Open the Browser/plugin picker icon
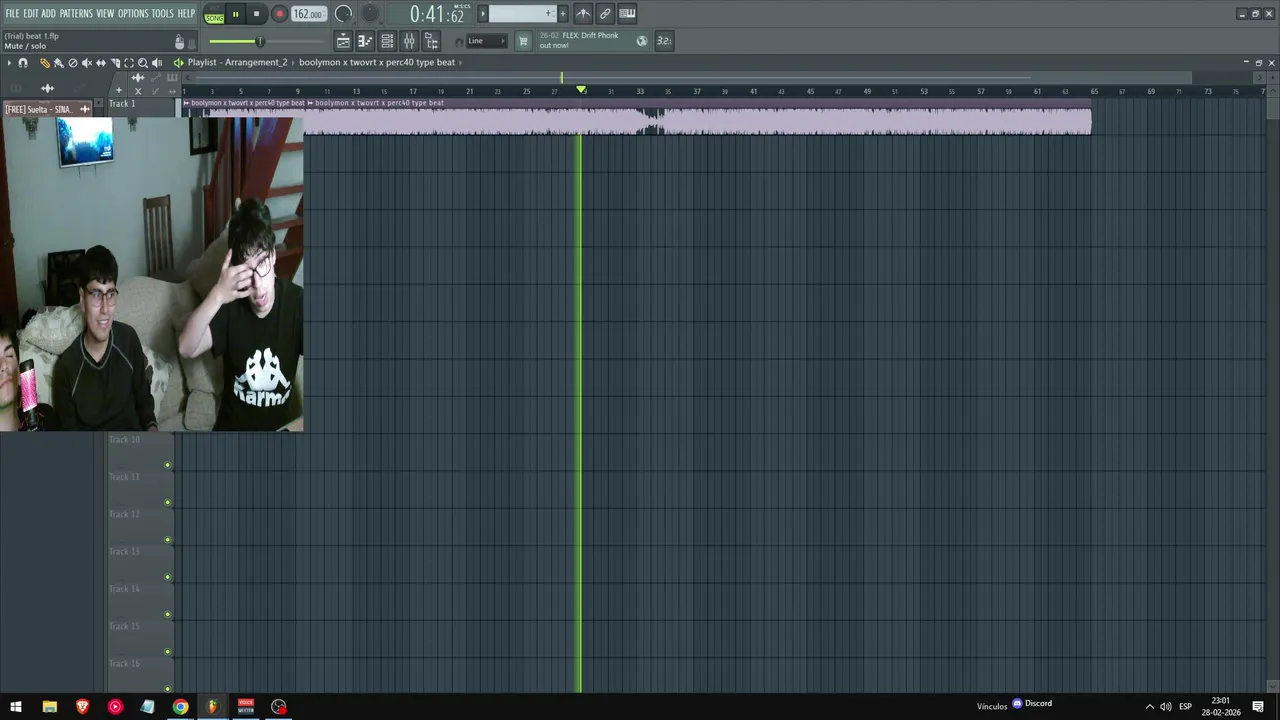The image size is (1280, 720). pos(431,41)
